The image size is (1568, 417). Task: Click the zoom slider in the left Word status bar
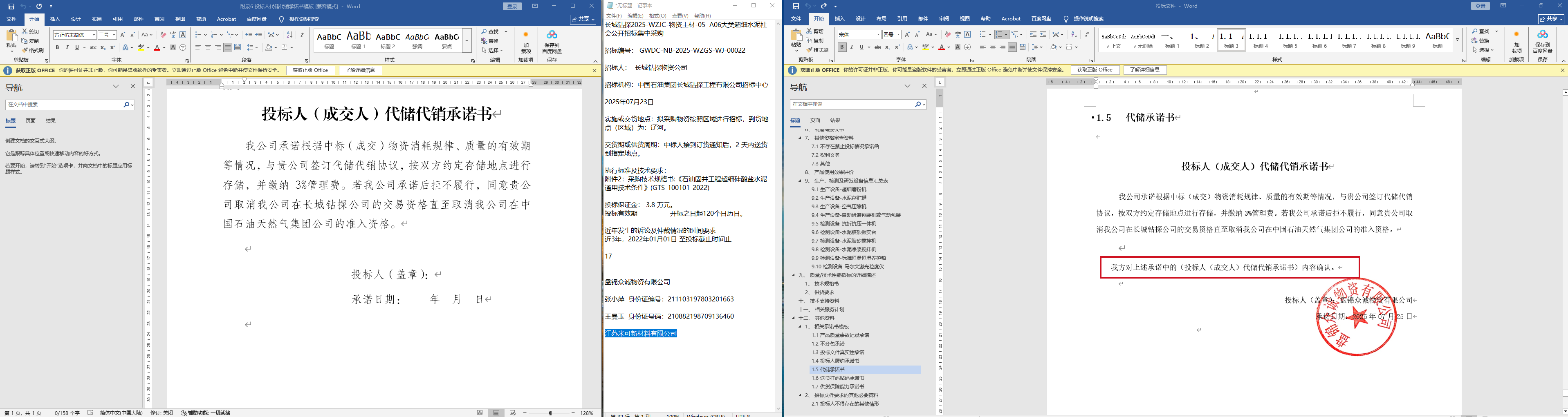point(550,413)
